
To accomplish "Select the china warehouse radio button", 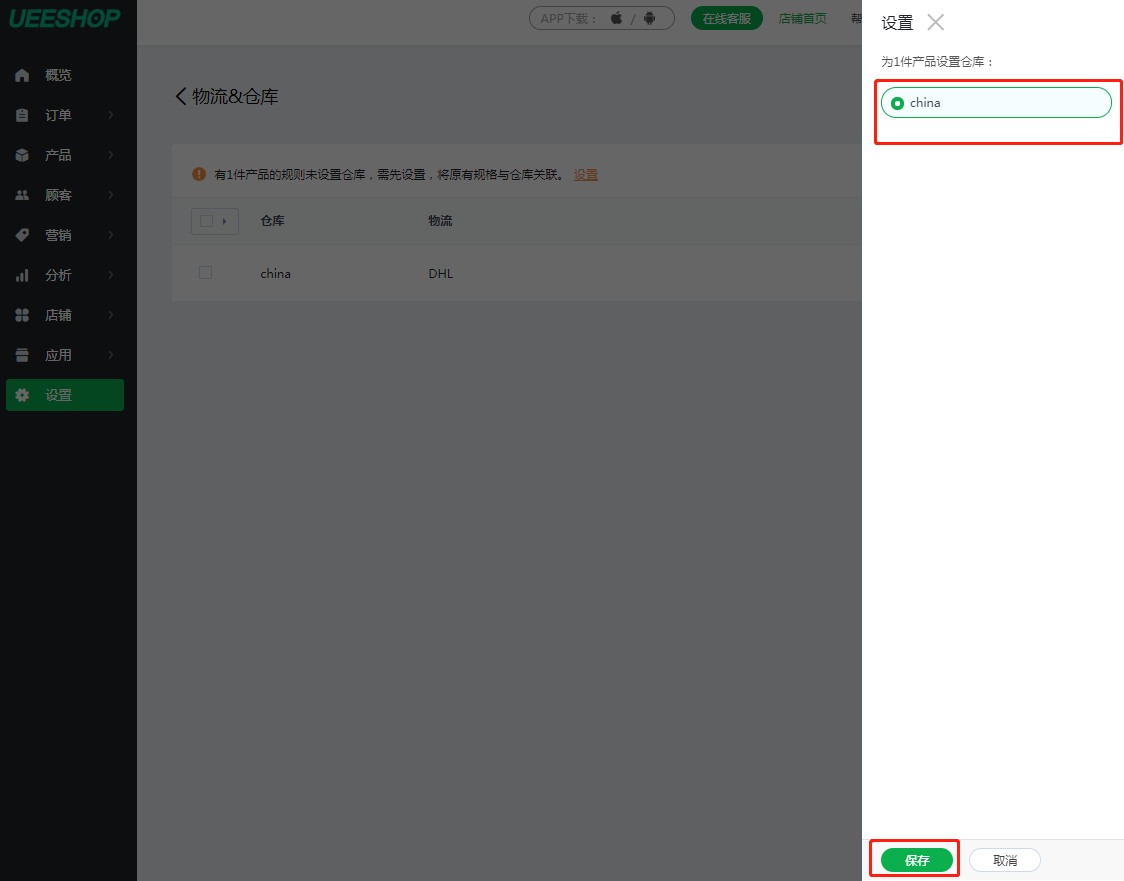I will [x=897, y=103].
